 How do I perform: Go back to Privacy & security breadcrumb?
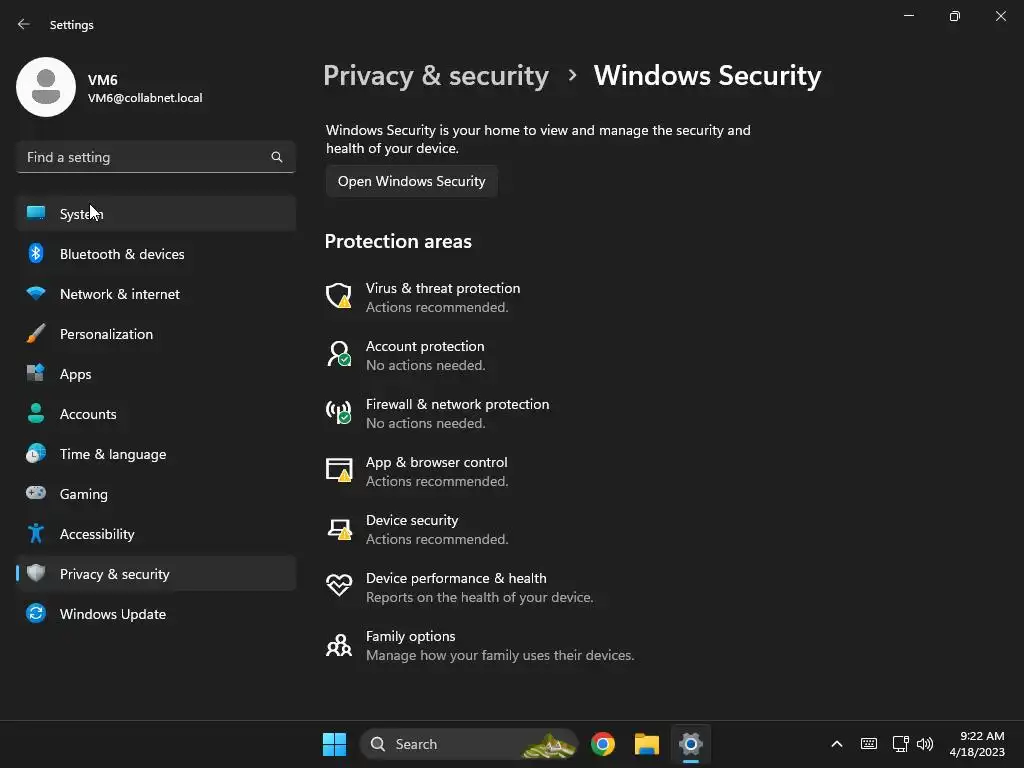436,76
